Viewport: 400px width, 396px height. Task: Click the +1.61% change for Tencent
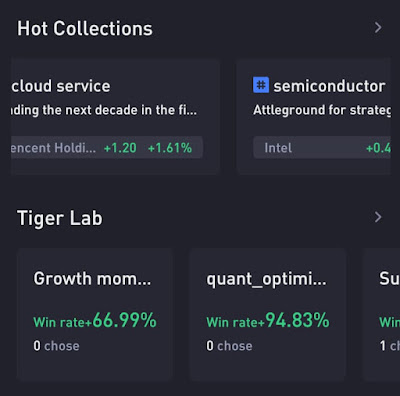(170, 148)
